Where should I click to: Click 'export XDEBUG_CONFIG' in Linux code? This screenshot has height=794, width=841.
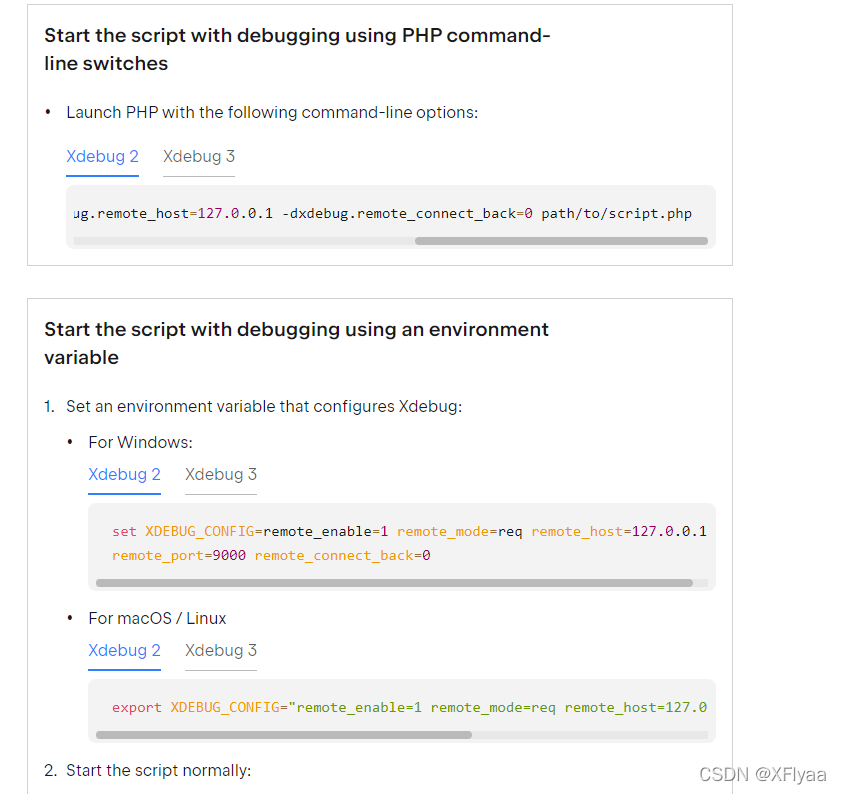196,708
